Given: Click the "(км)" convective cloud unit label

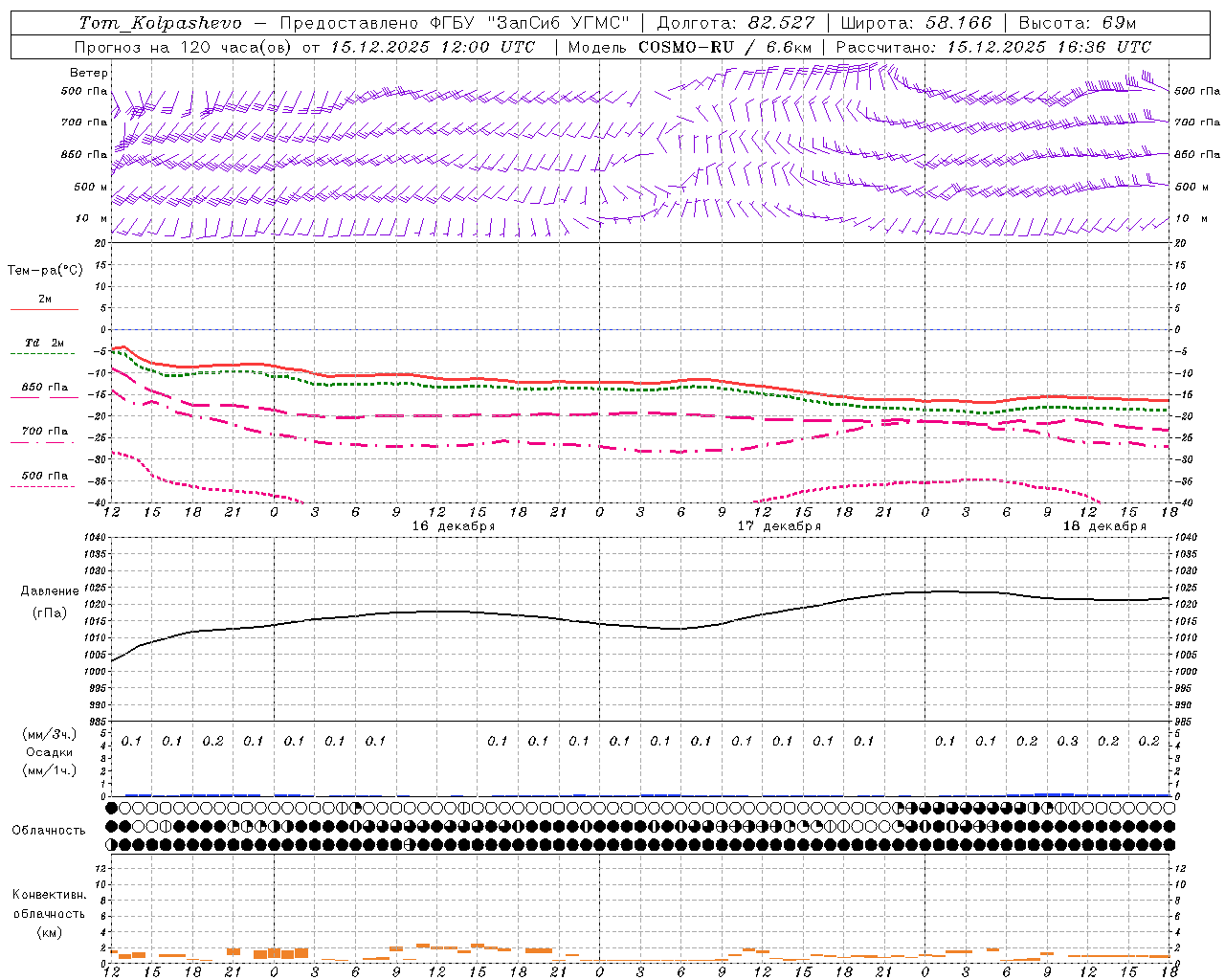Looking at the screenshot, I should [x=49, y=931].
